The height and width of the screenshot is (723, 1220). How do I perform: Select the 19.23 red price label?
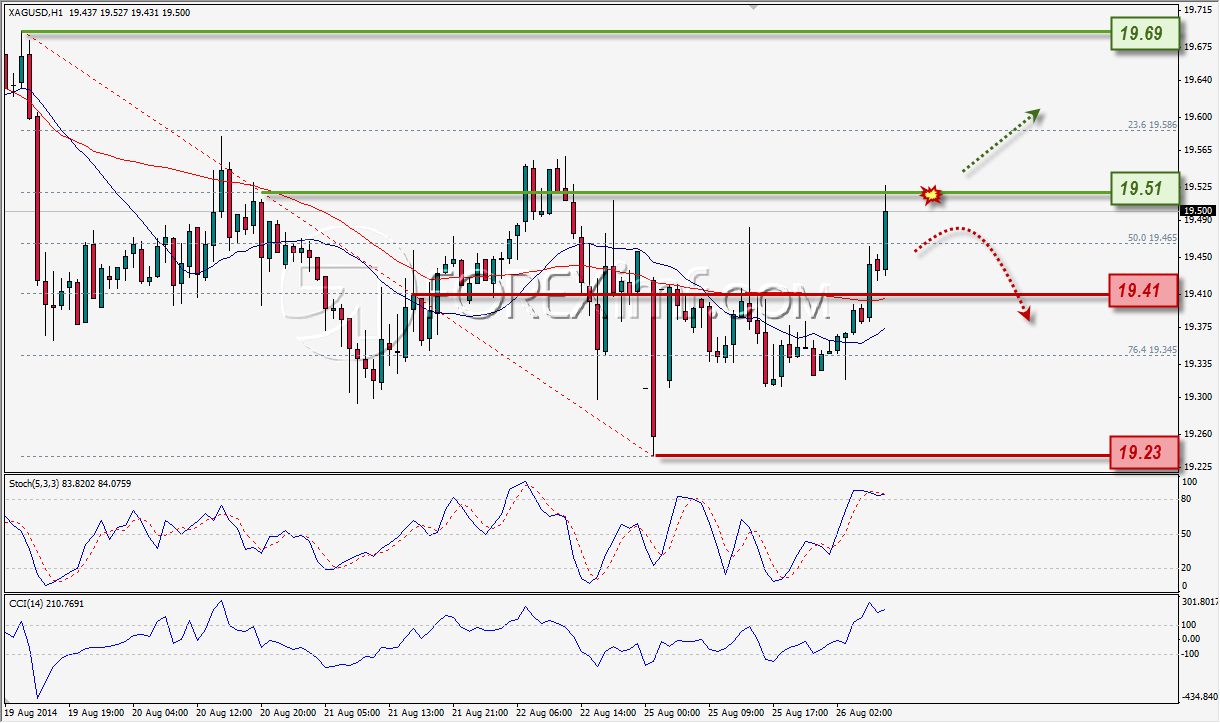click(1141, 454)
